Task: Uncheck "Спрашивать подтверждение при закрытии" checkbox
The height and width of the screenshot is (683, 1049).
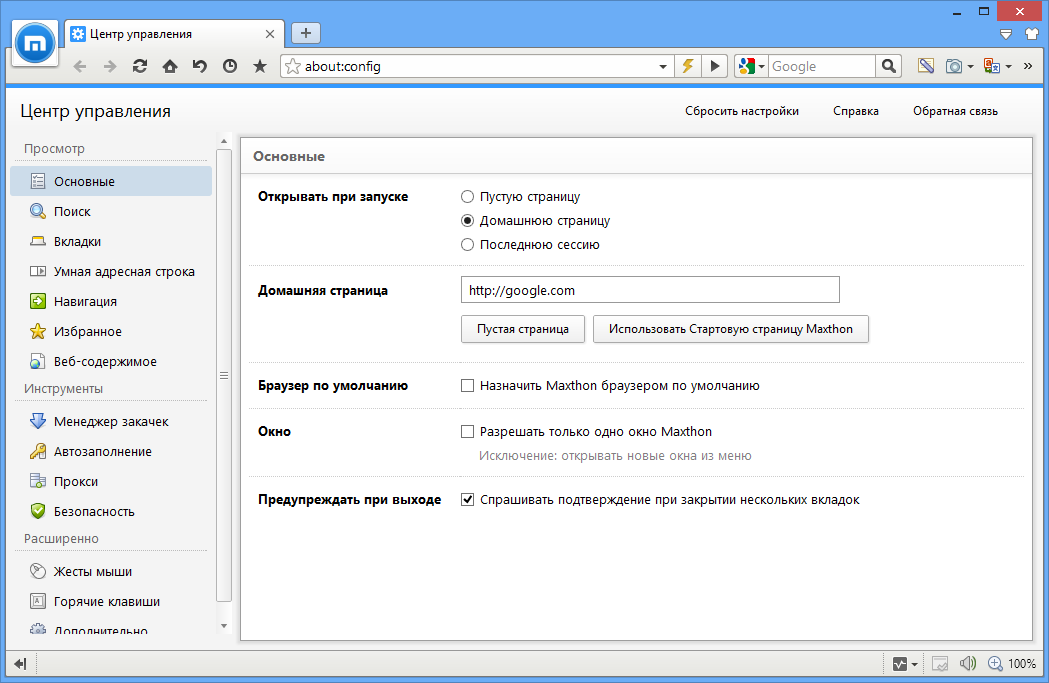Action: tap(467, 499)
